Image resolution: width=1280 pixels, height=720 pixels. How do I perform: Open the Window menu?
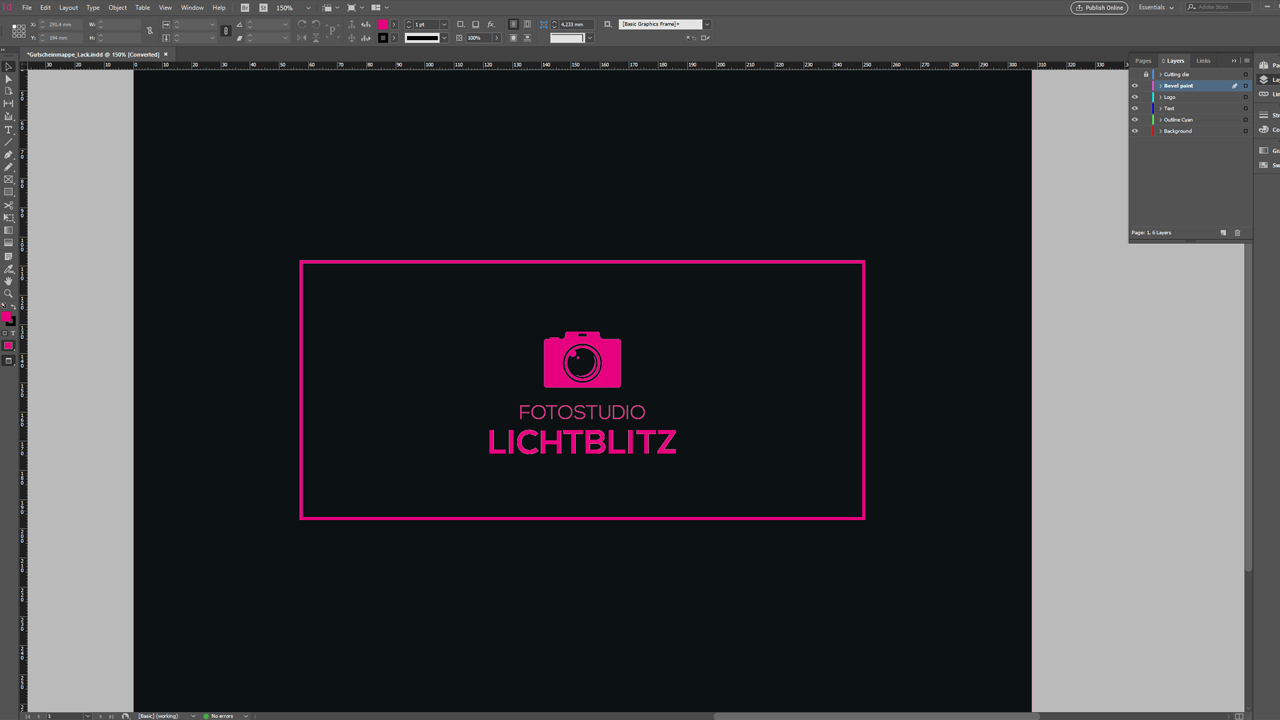point(192,7)
